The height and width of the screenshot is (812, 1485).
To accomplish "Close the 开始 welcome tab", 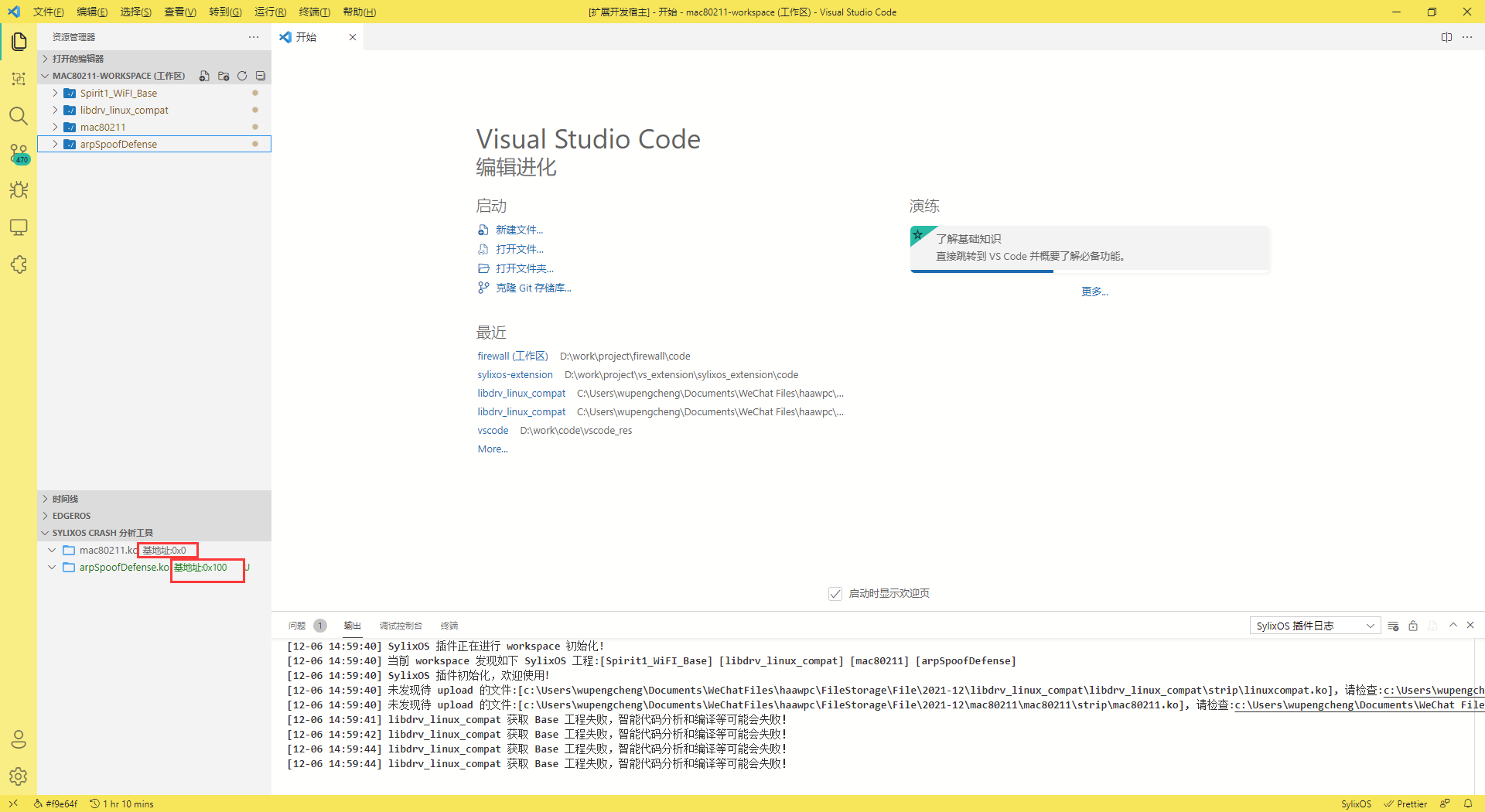I will click(x=353, y=37).
